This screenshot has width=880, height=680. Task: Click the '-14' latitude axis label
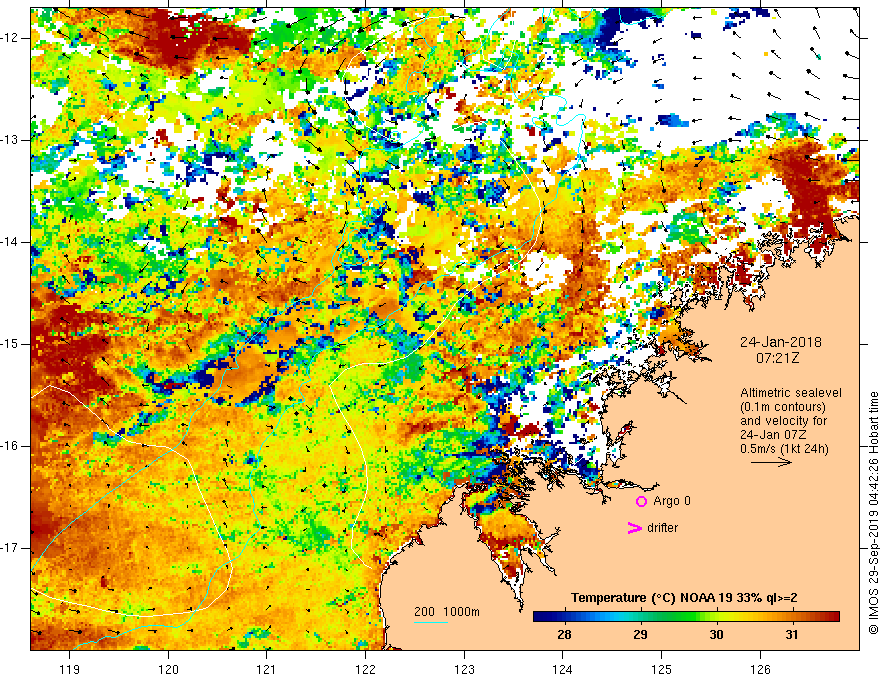[10, 242]
